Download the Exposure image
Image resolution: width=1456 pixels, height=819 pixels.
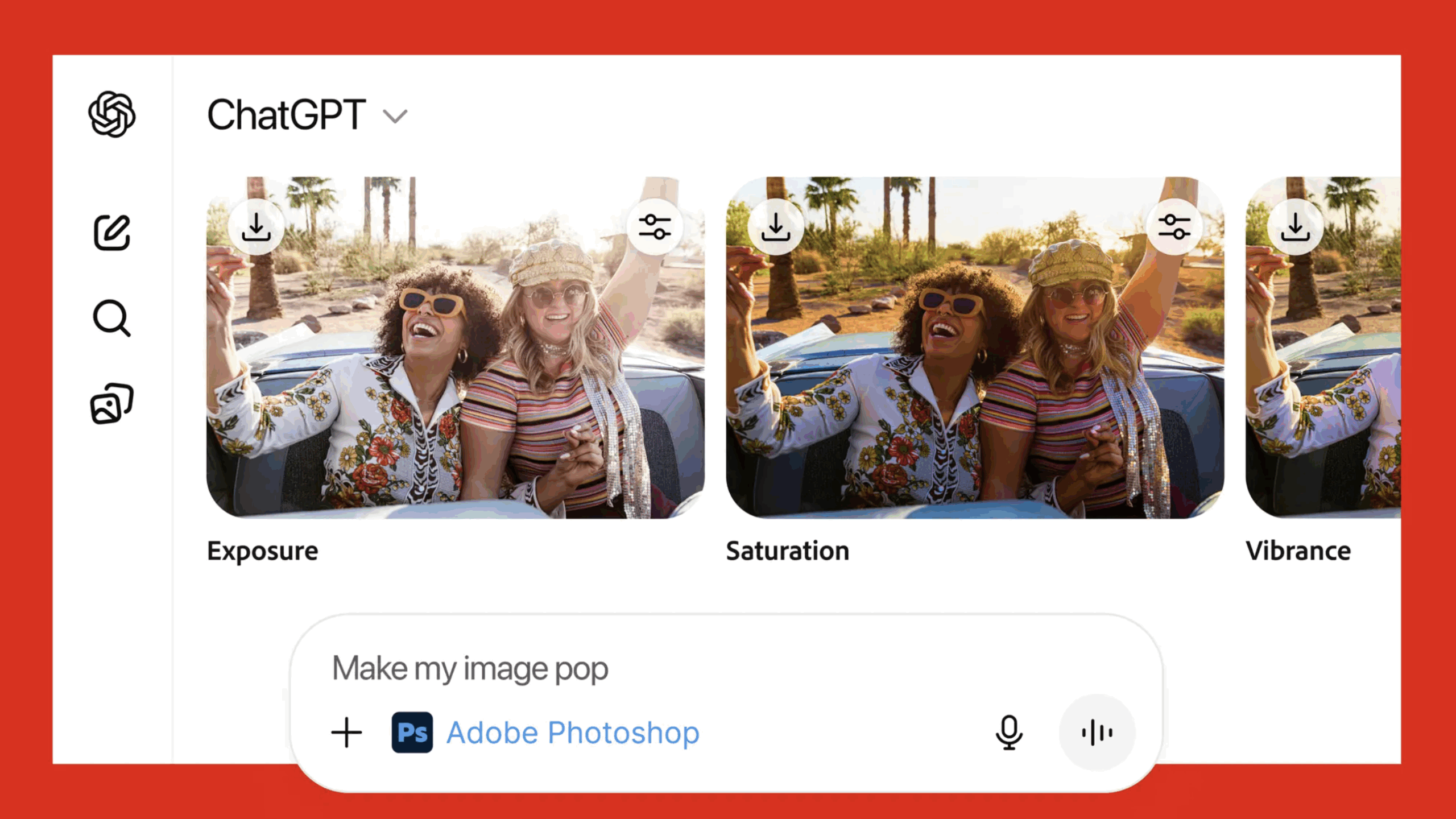(x=256, y=227)
